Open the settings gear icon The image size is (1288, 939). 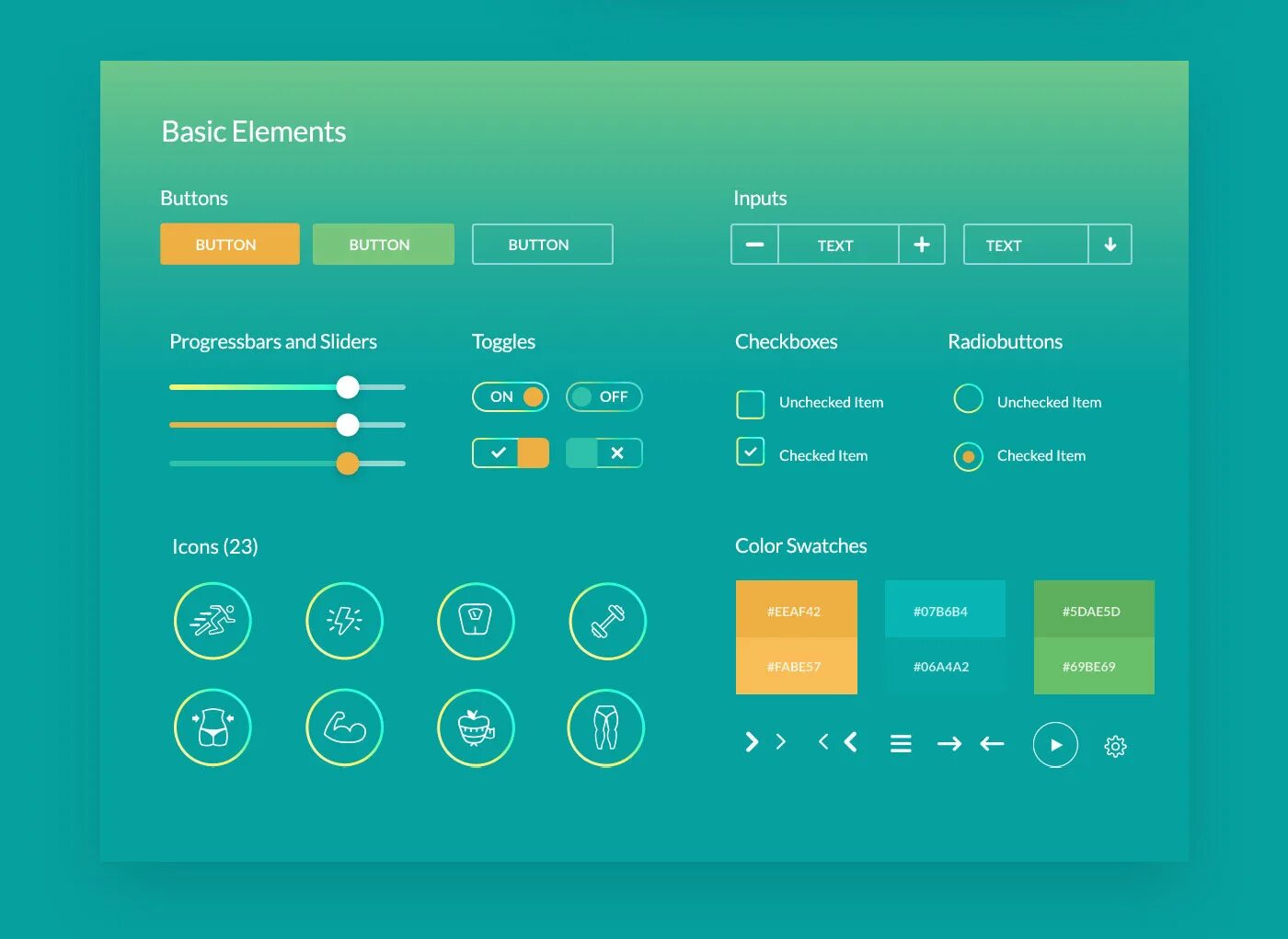click(x=1115, y=746)
